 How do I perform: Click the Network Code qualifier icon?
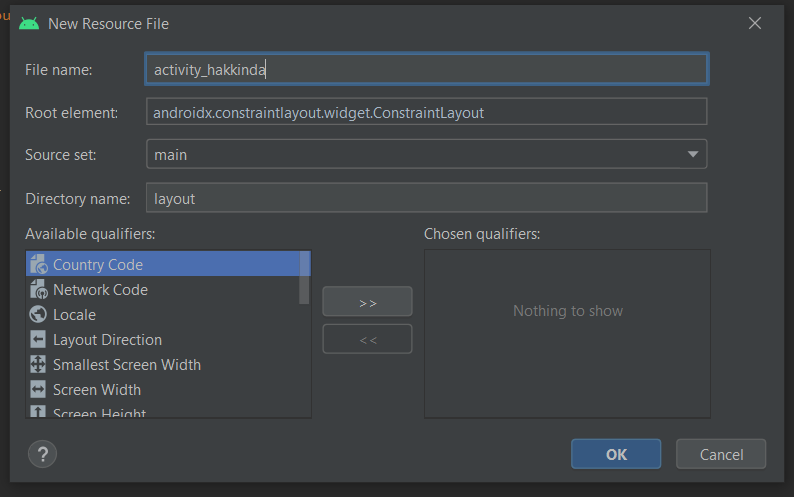point(38,290)
